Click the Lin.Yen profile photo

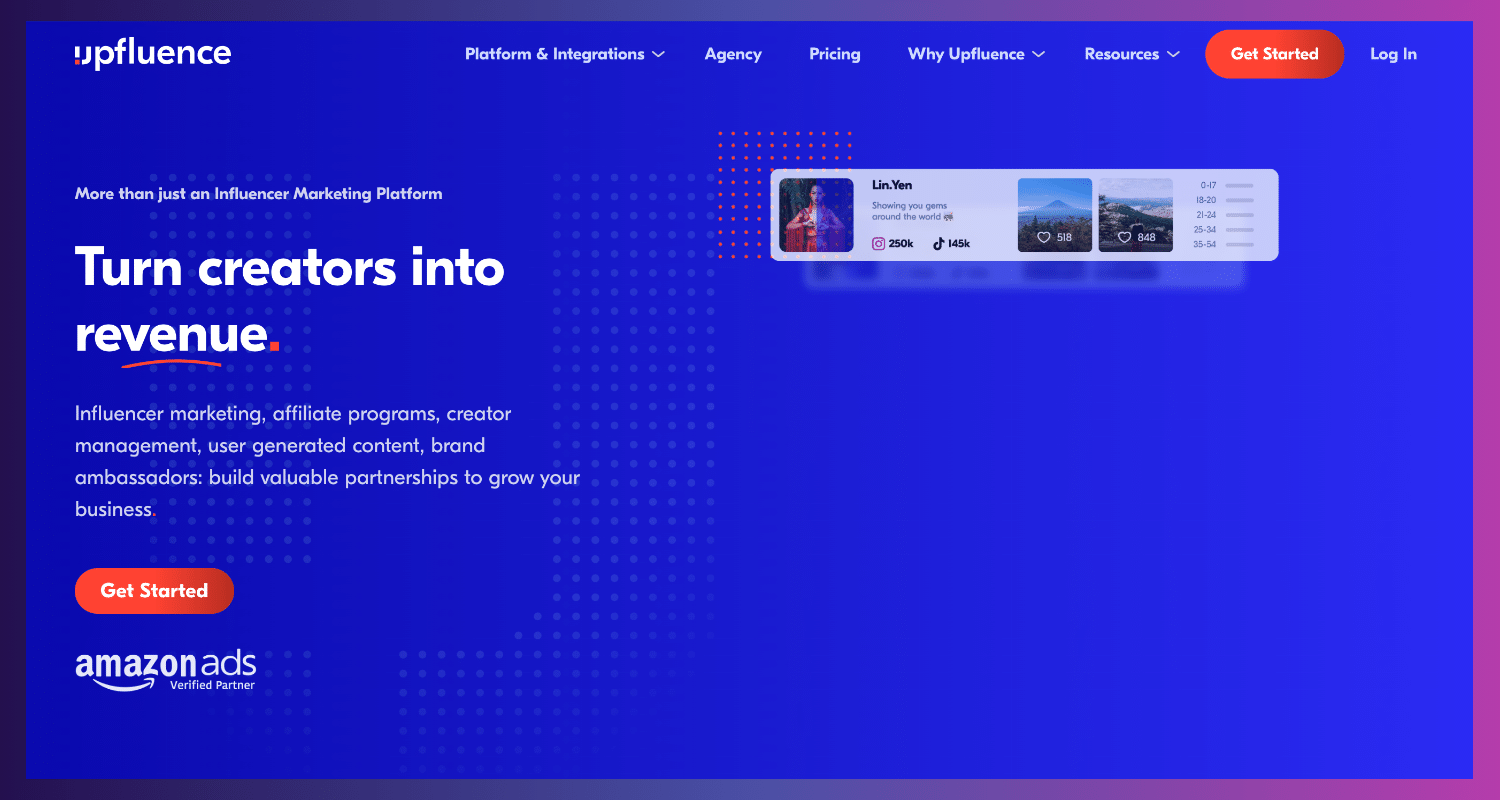click(x=816, y=215)
